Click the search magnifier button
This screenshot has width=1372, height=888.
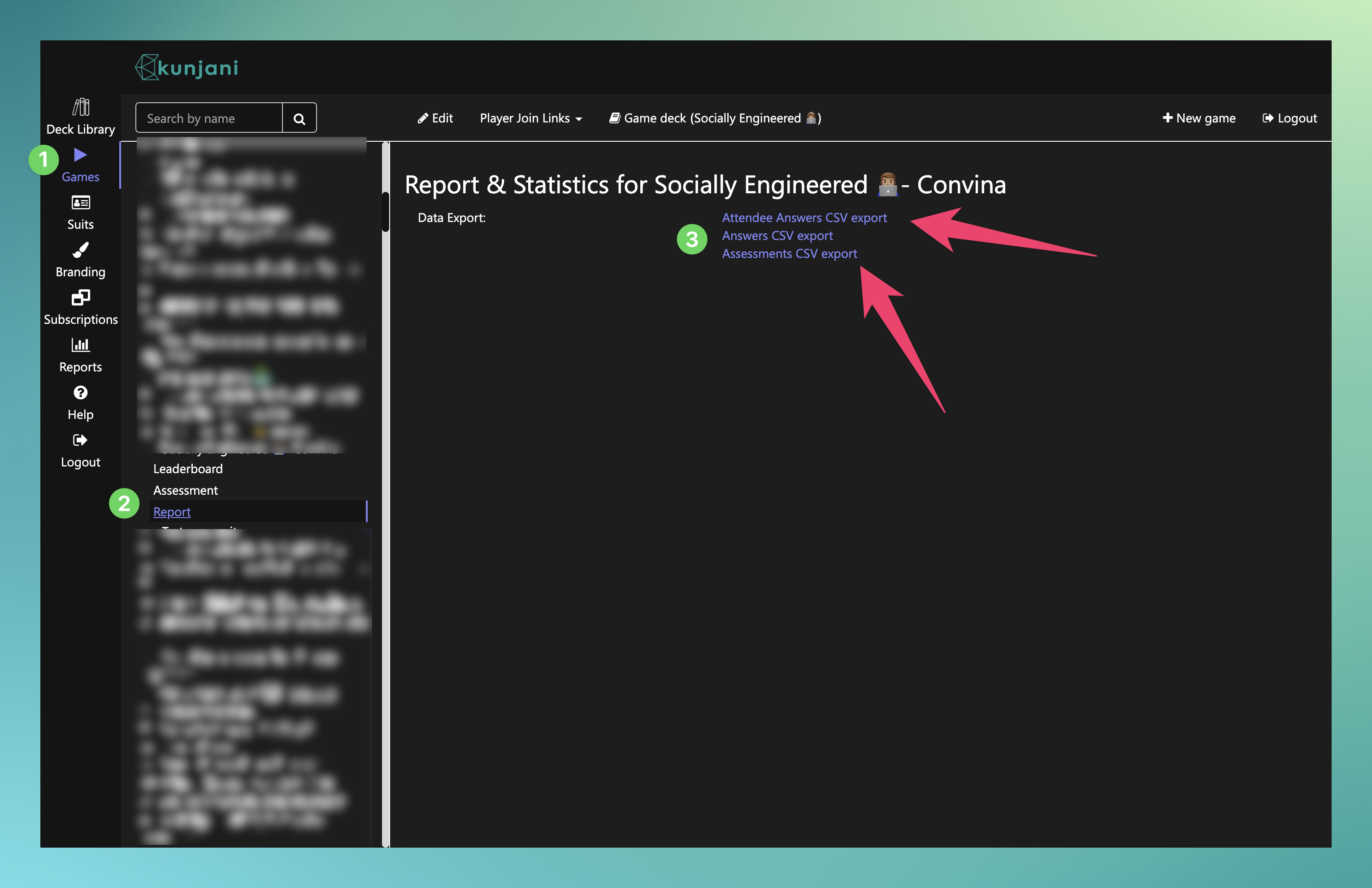coord(299,118)
